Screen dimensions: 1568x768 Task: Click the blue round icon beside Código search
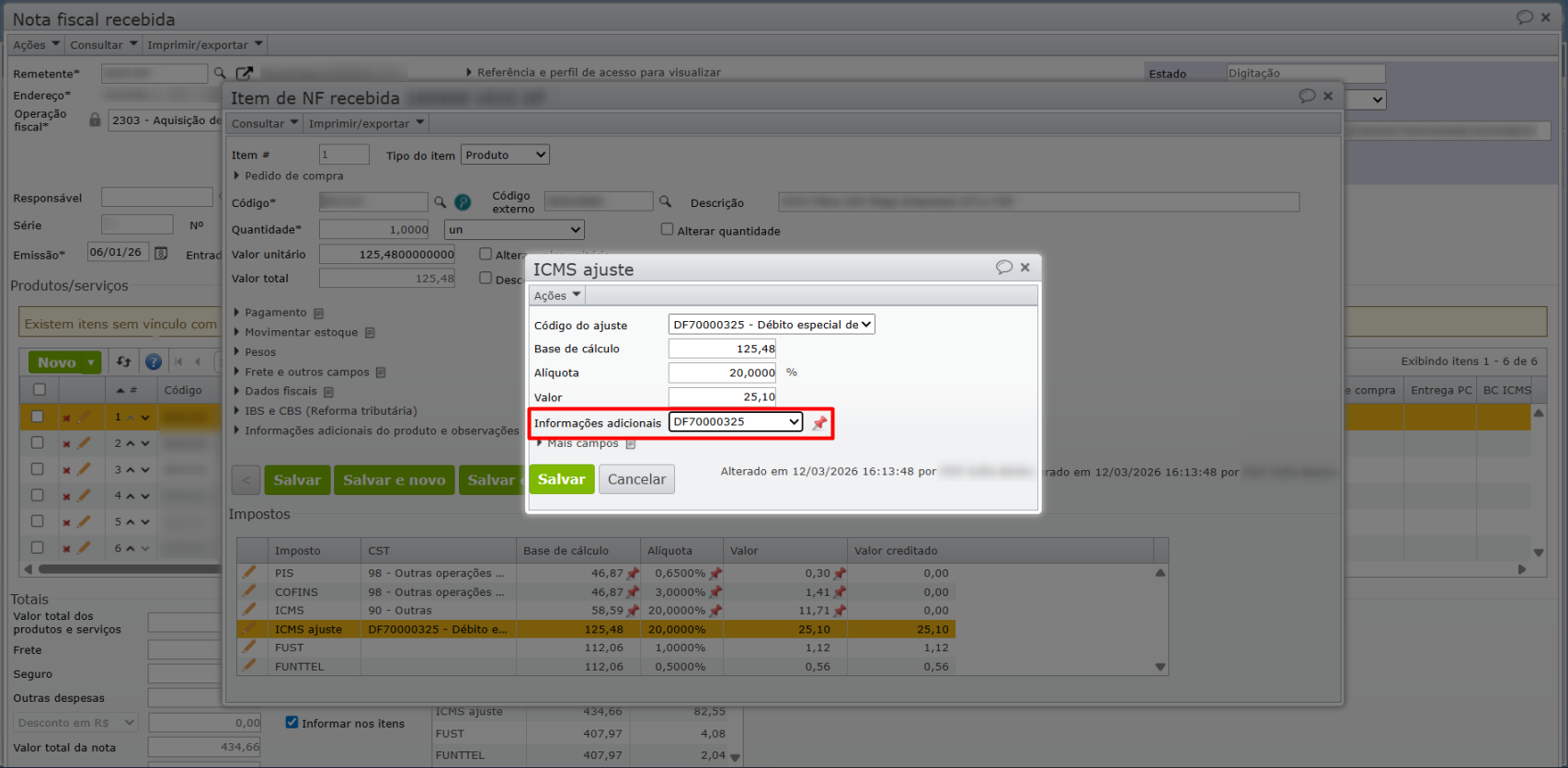[x=463, y=202]
